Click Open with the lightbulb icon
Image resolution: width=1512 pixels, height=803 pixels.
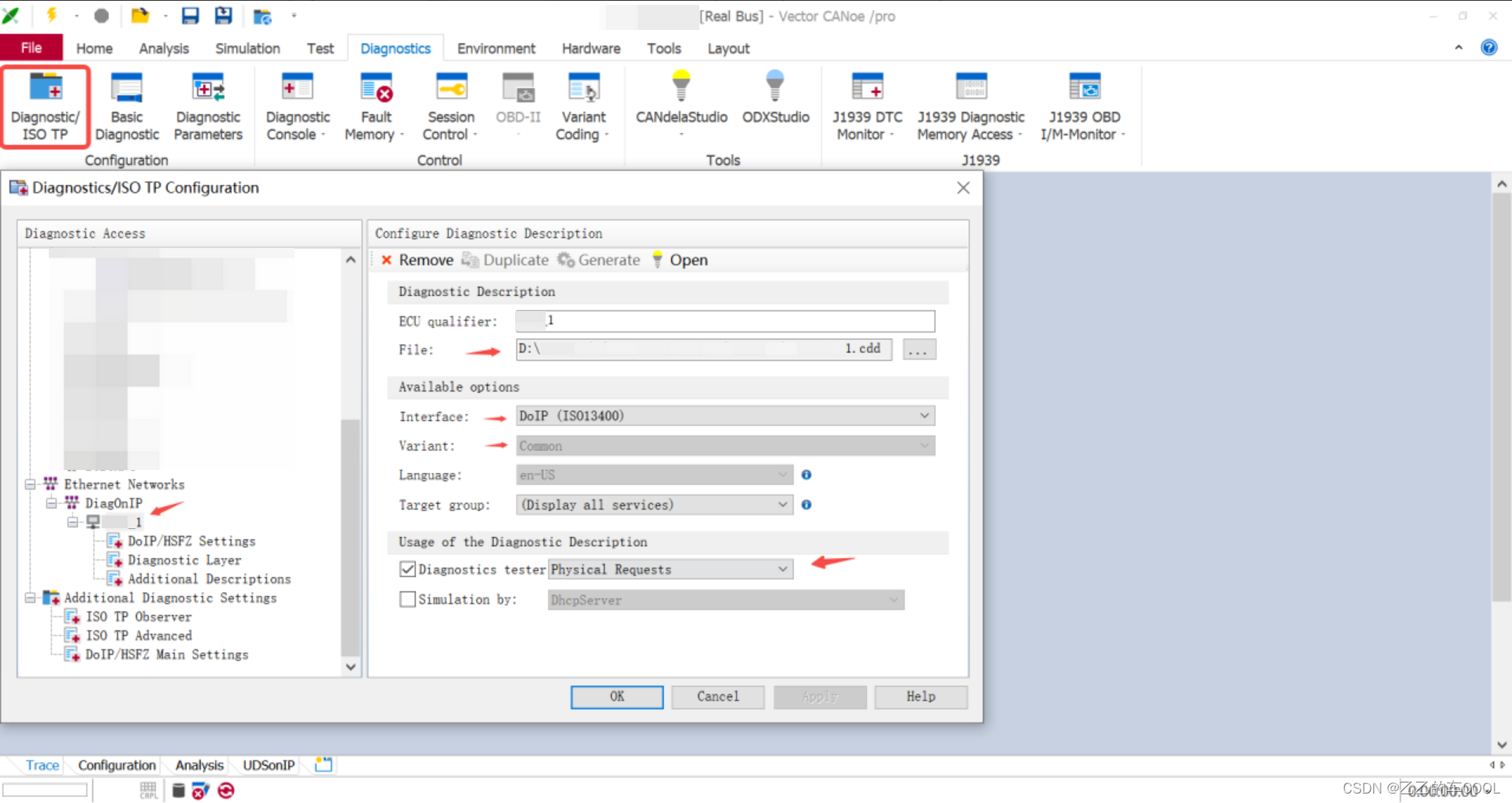pyautogui.click(x=680, y=260)
